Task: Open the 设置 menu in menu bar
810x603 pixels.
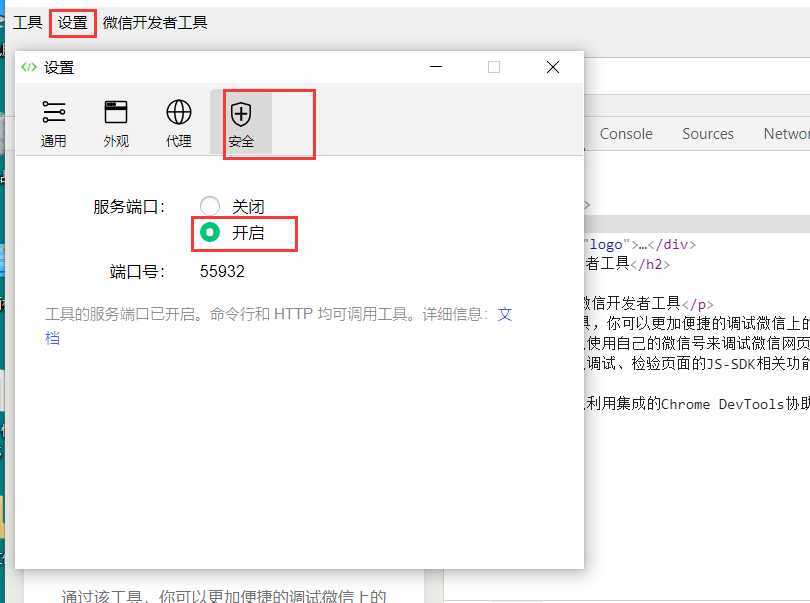Action: click(72, 23)
